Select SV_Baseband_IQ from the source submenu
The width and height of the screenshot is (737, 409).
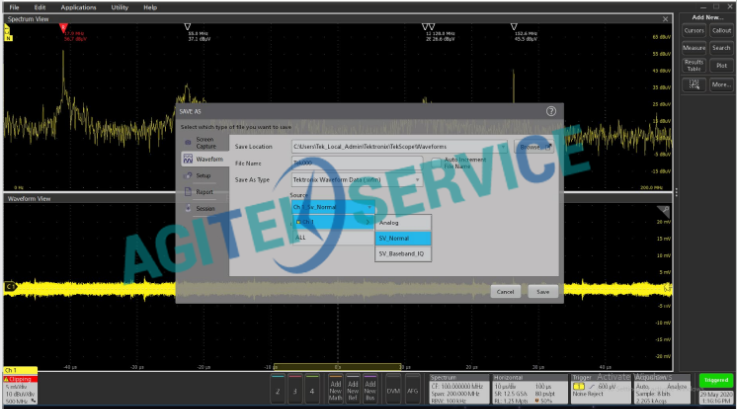(x=403, y=254)
